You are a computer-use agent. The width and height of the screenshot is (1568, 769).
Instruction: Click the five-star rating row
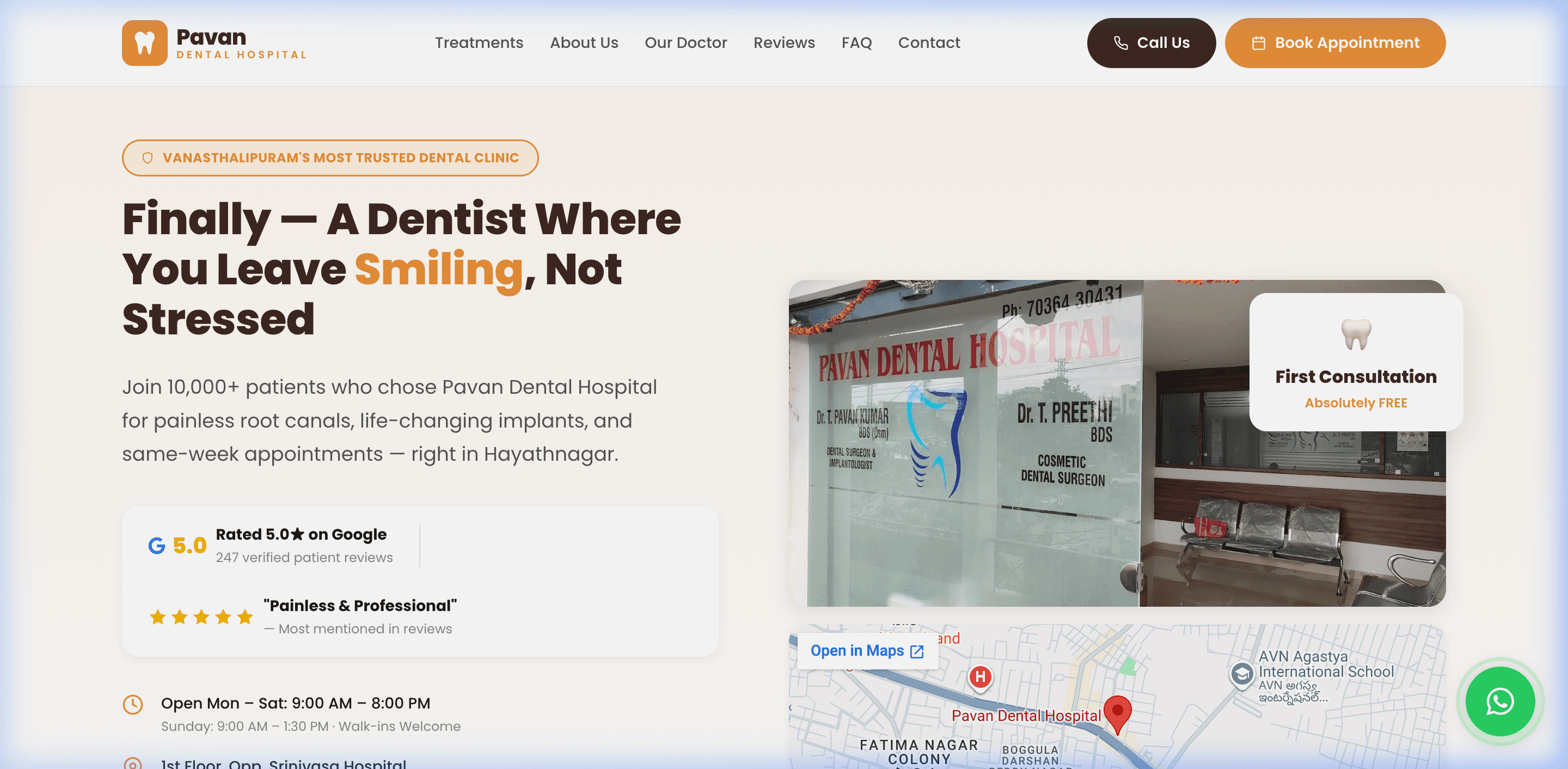[x=201, y=617]
